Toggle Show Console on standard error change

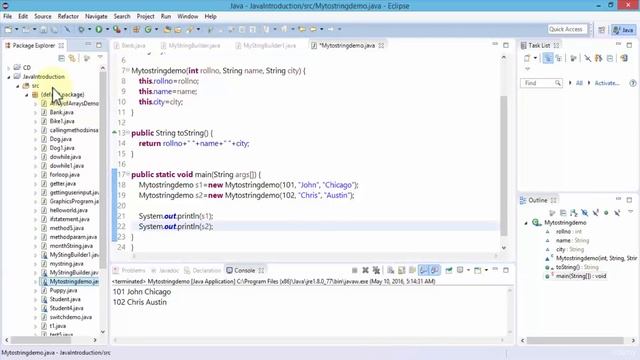[x=435, y=270]
